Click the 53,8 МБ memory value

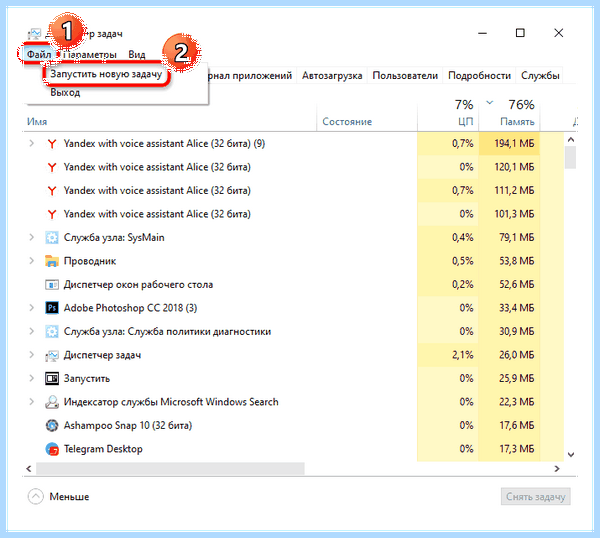tap(516, 261)
